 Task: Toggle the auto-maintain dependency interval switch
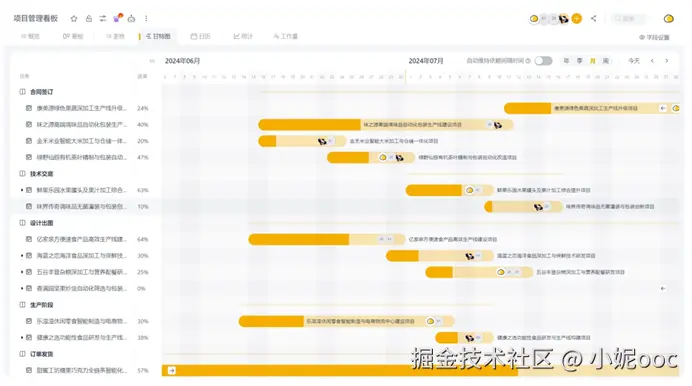[543, 61]
